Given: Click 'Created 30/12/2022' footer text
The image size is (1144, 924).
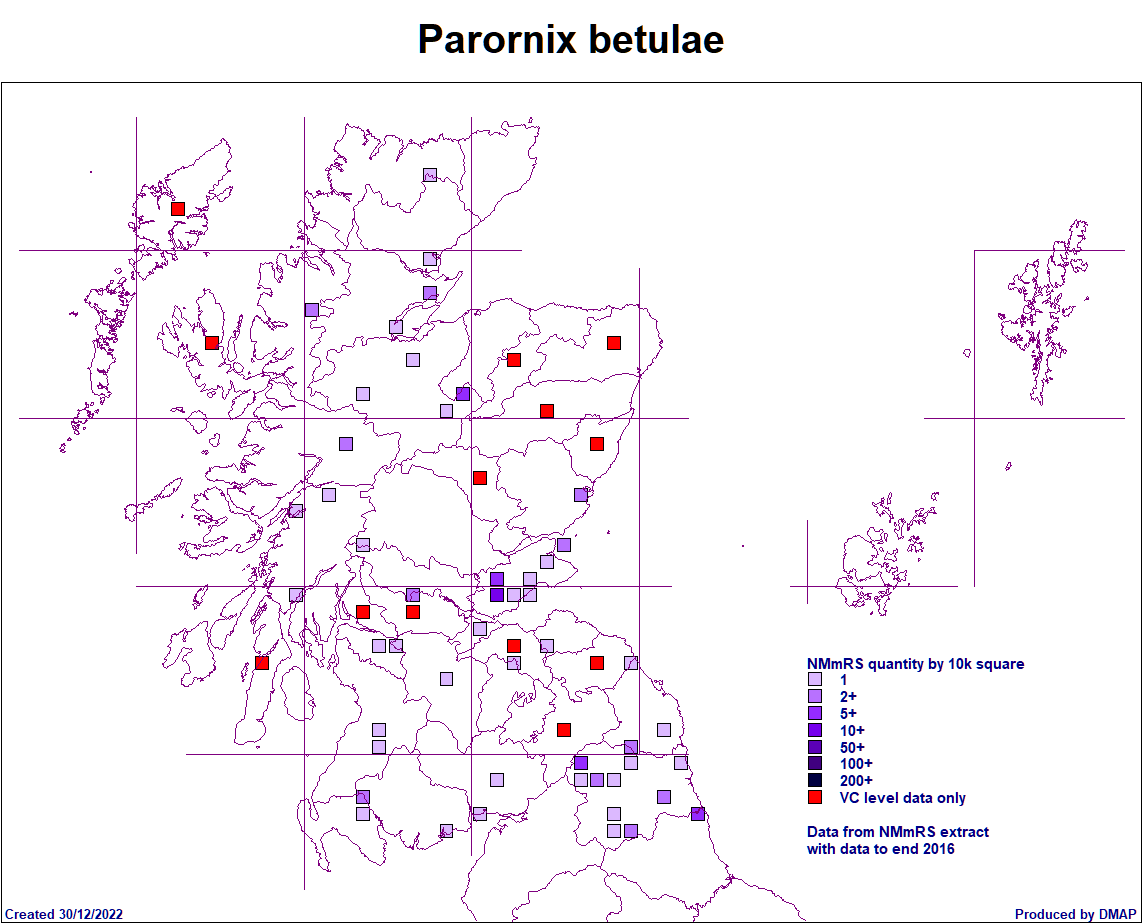Looking at the screenshot, I should 64,915.
